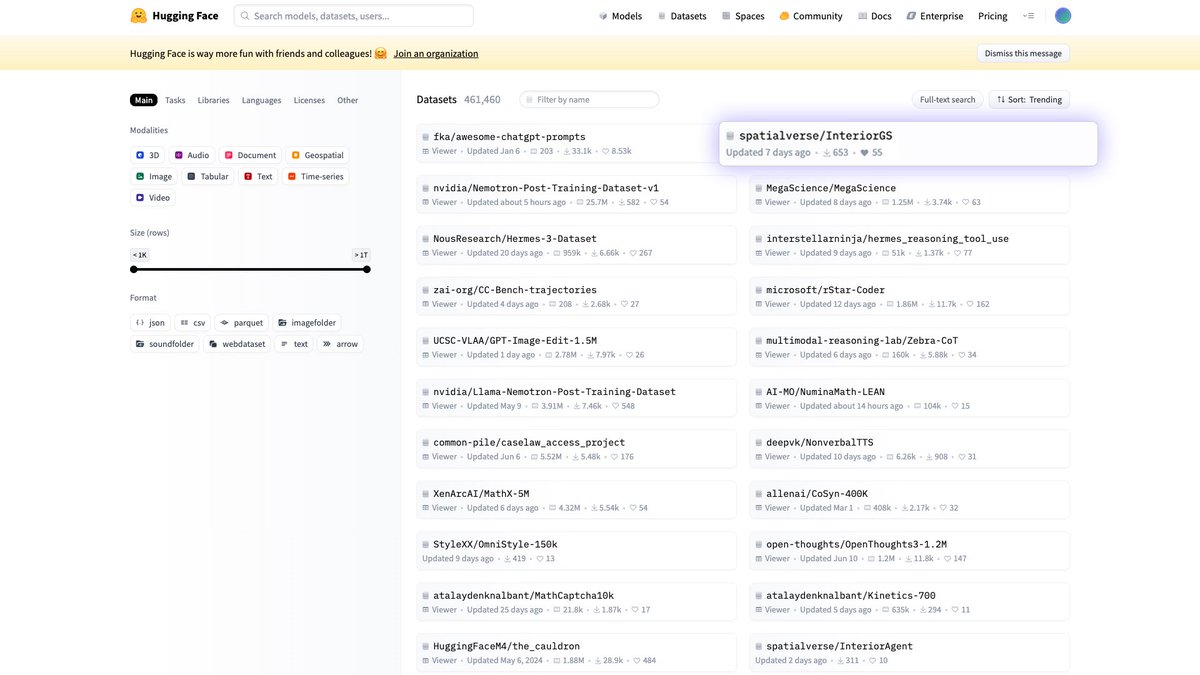The image size is (1200, 675).
Task: Open UCSC-VLAA/GPT-Image-Edit-1.5M dataset
Action: tap(576, 347)
